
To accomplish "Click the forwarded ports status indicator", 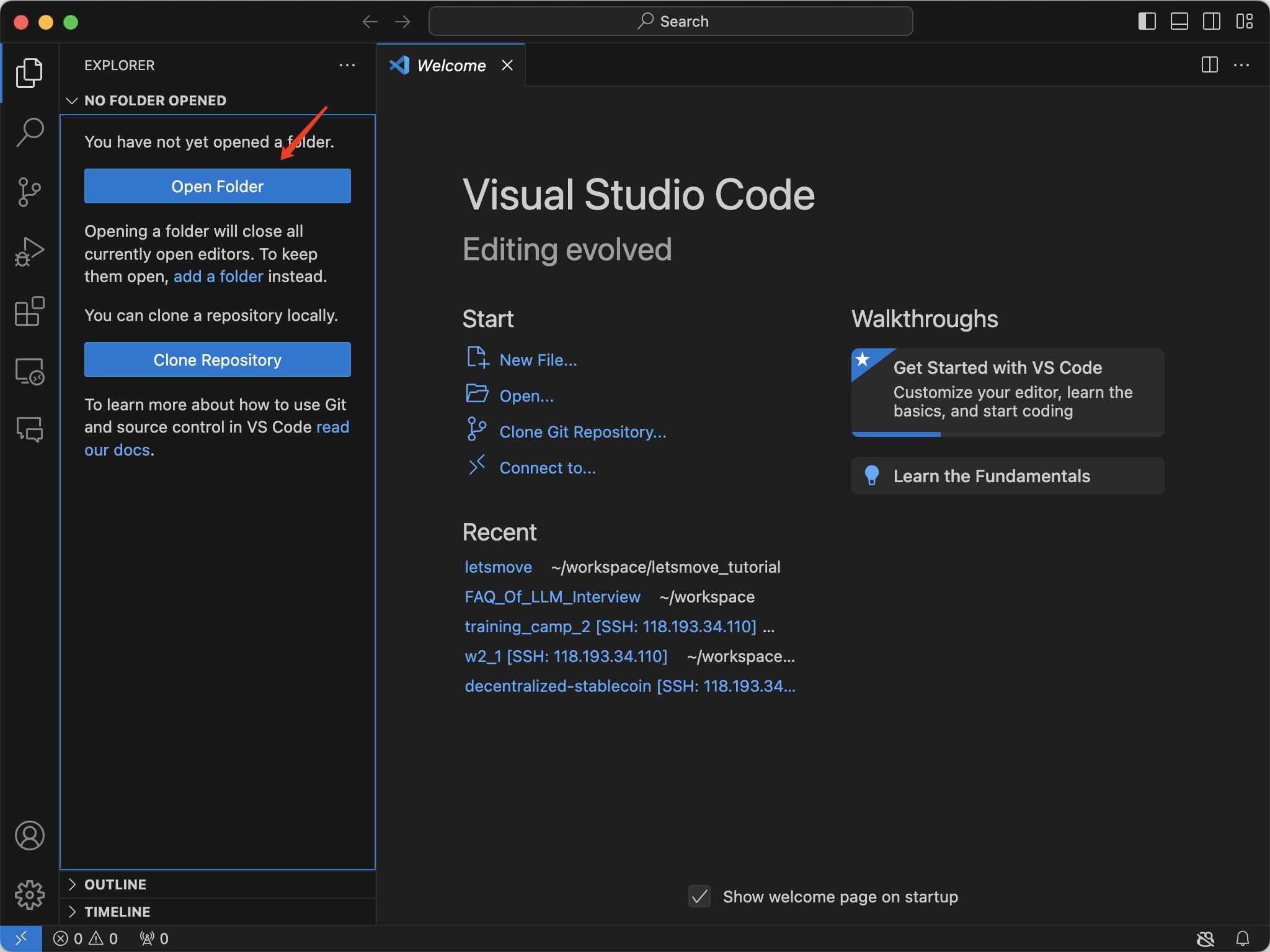I will (154, 938).
